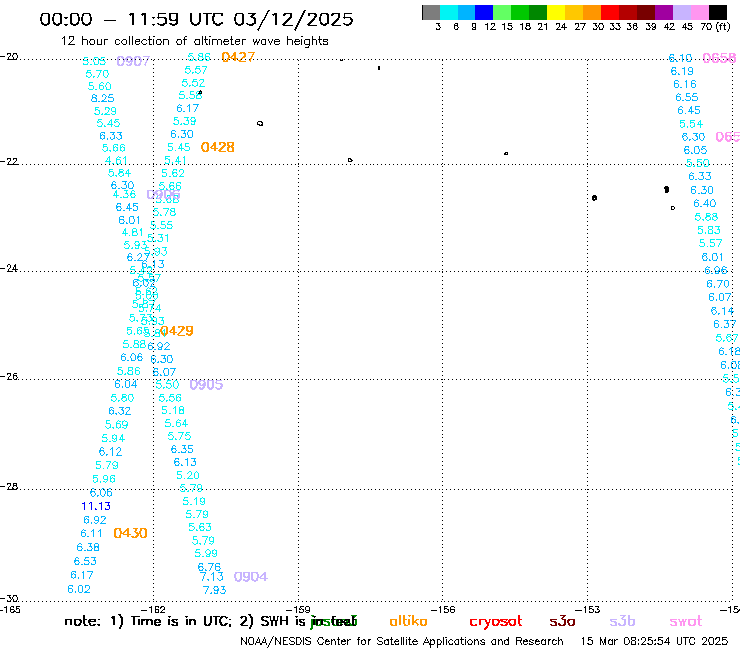Click the 7.13 value beside timestamp 0904
740x650 pixels.
tap(211, 577)
